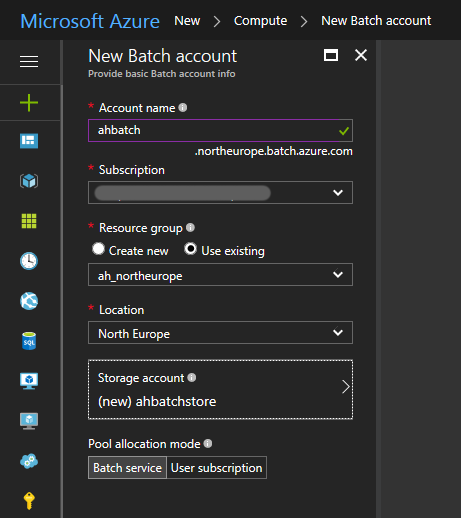Click info icon next to Storage account

(x=192, y=377)
